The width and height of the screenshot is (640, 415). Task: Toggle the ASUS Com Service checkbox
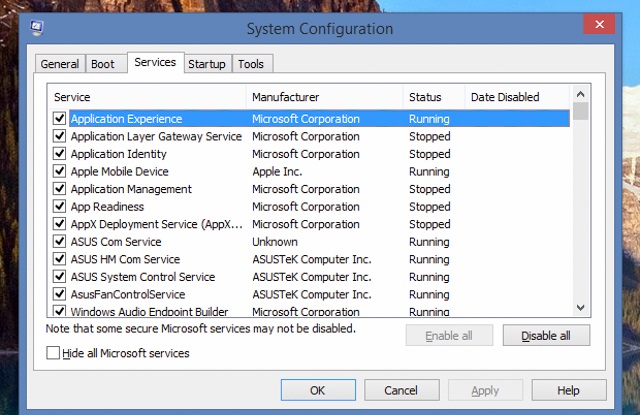pos(59,242)
